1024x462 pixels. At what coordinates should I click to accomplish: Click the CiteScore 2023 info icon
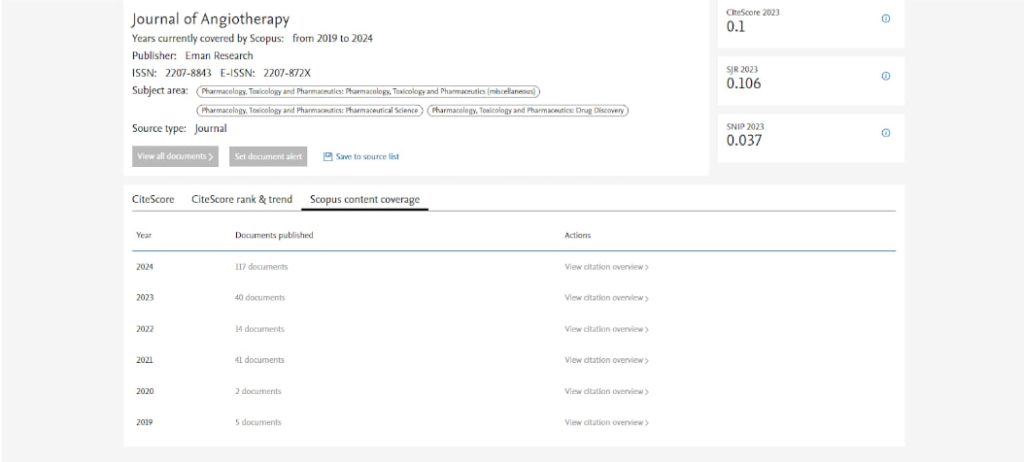tap(885, 19)
